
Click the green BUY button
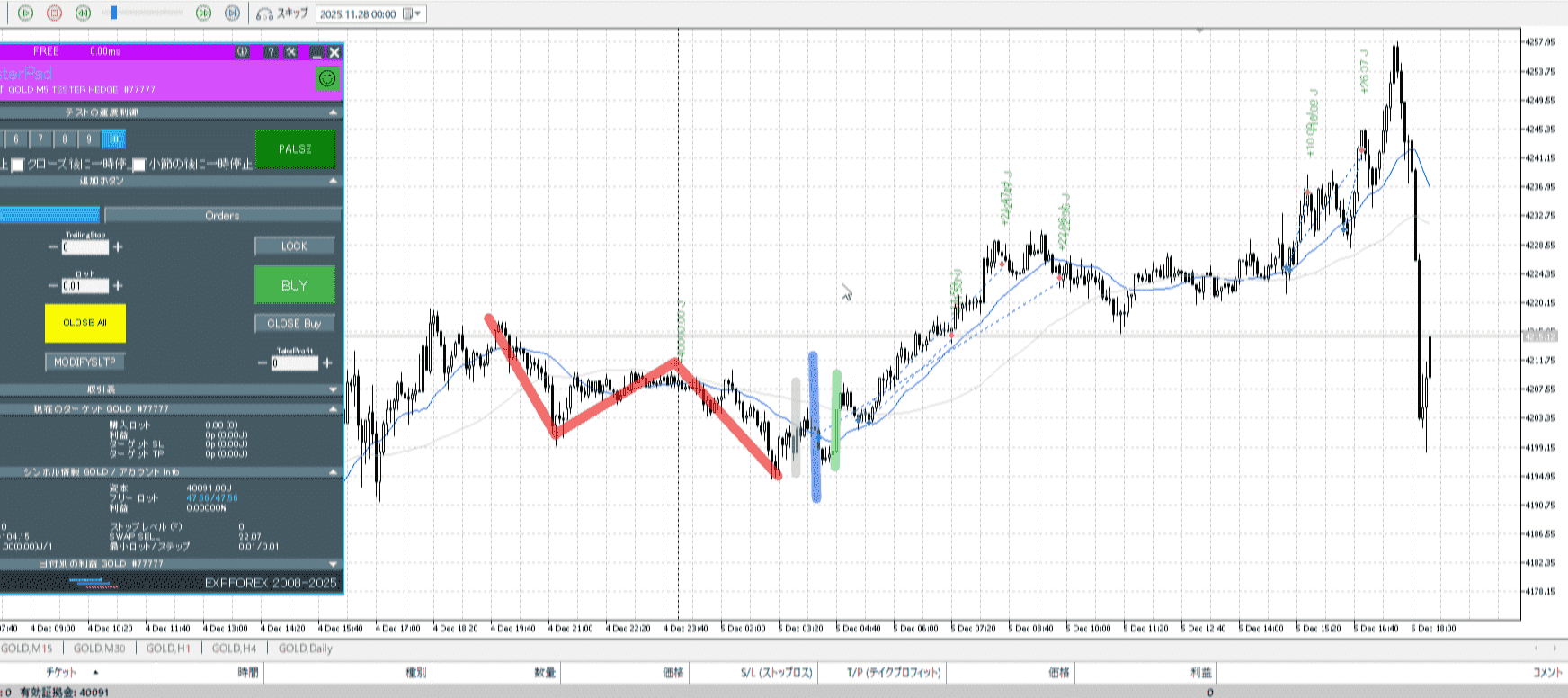pos(294,285)
